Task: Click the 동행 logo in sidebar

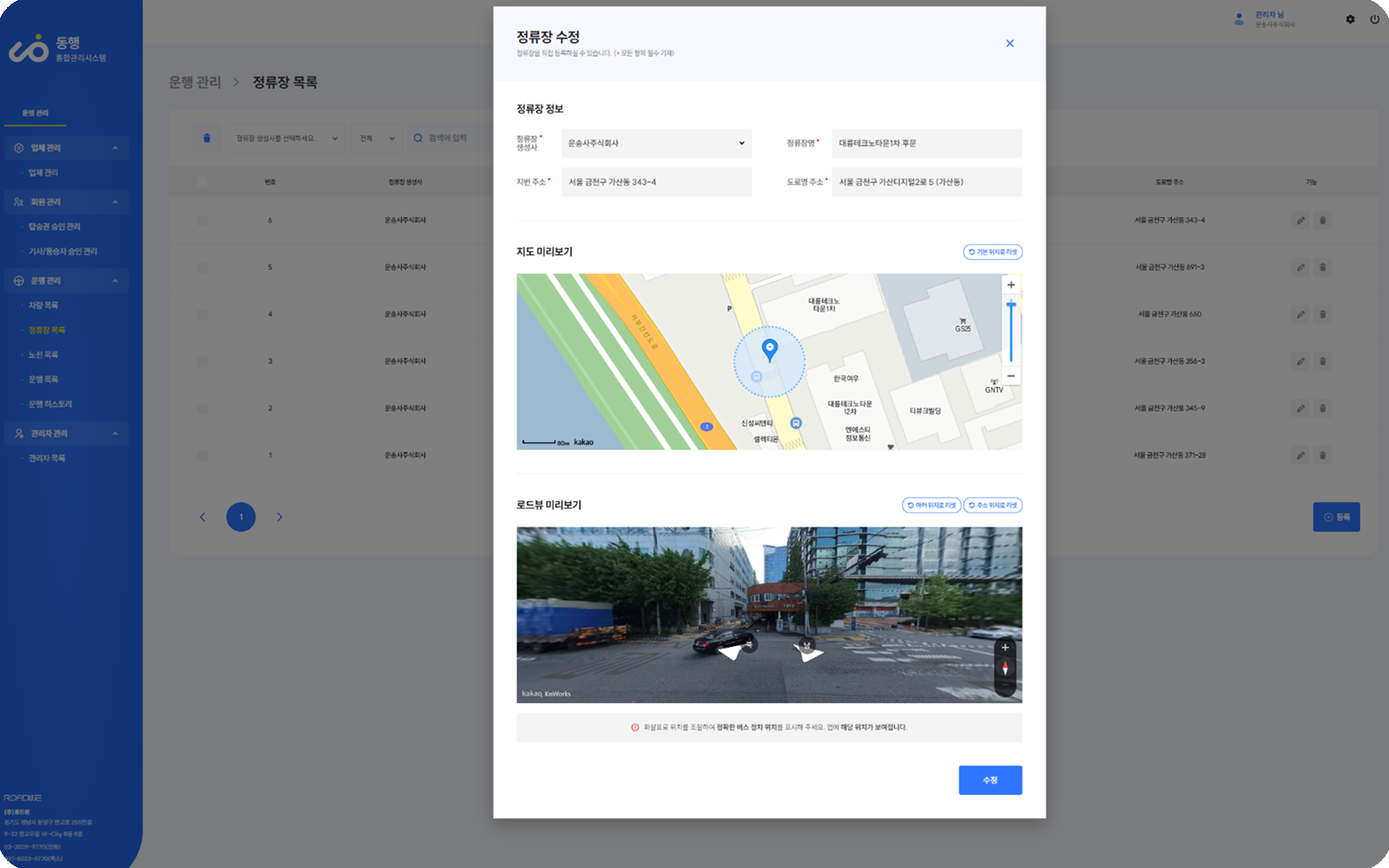Action: [x=57, y=49]
